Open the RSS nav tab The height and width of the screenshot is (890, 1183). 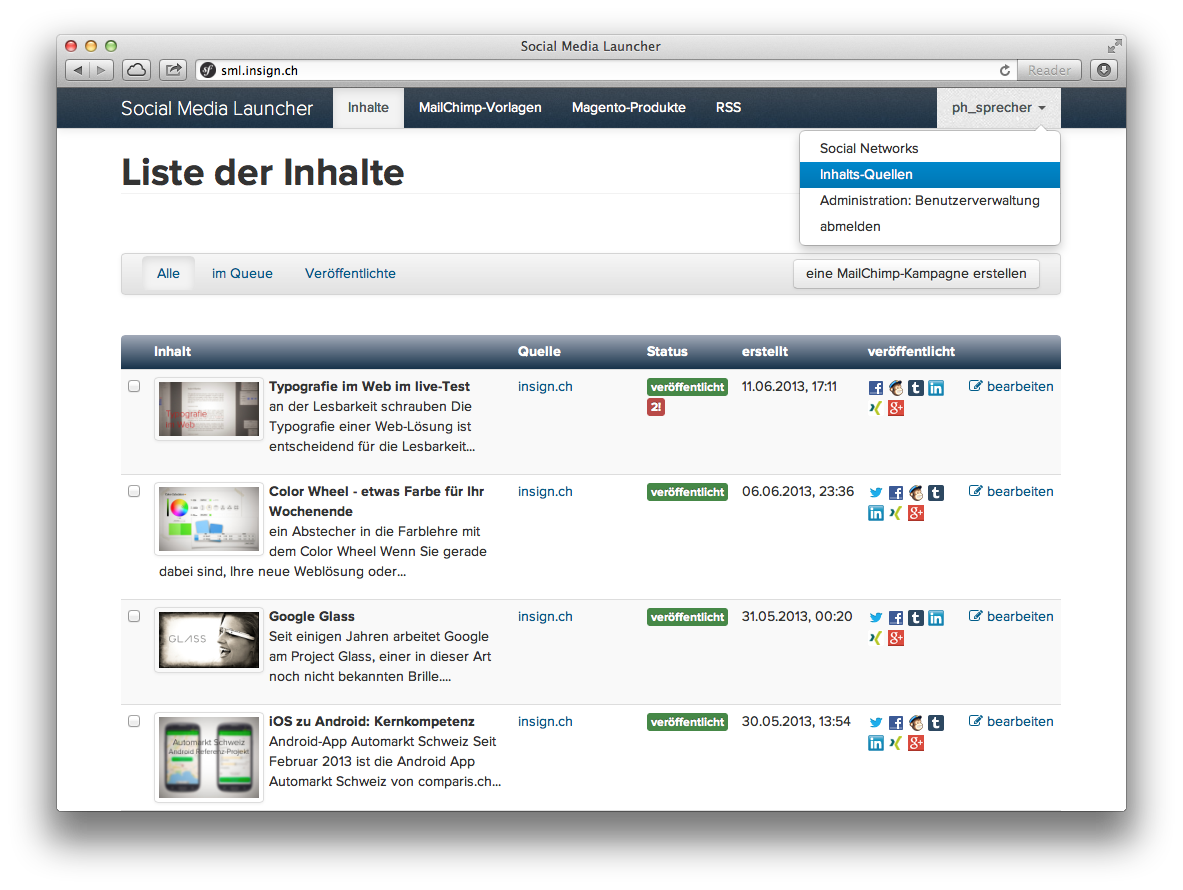(x=728, y=108)
